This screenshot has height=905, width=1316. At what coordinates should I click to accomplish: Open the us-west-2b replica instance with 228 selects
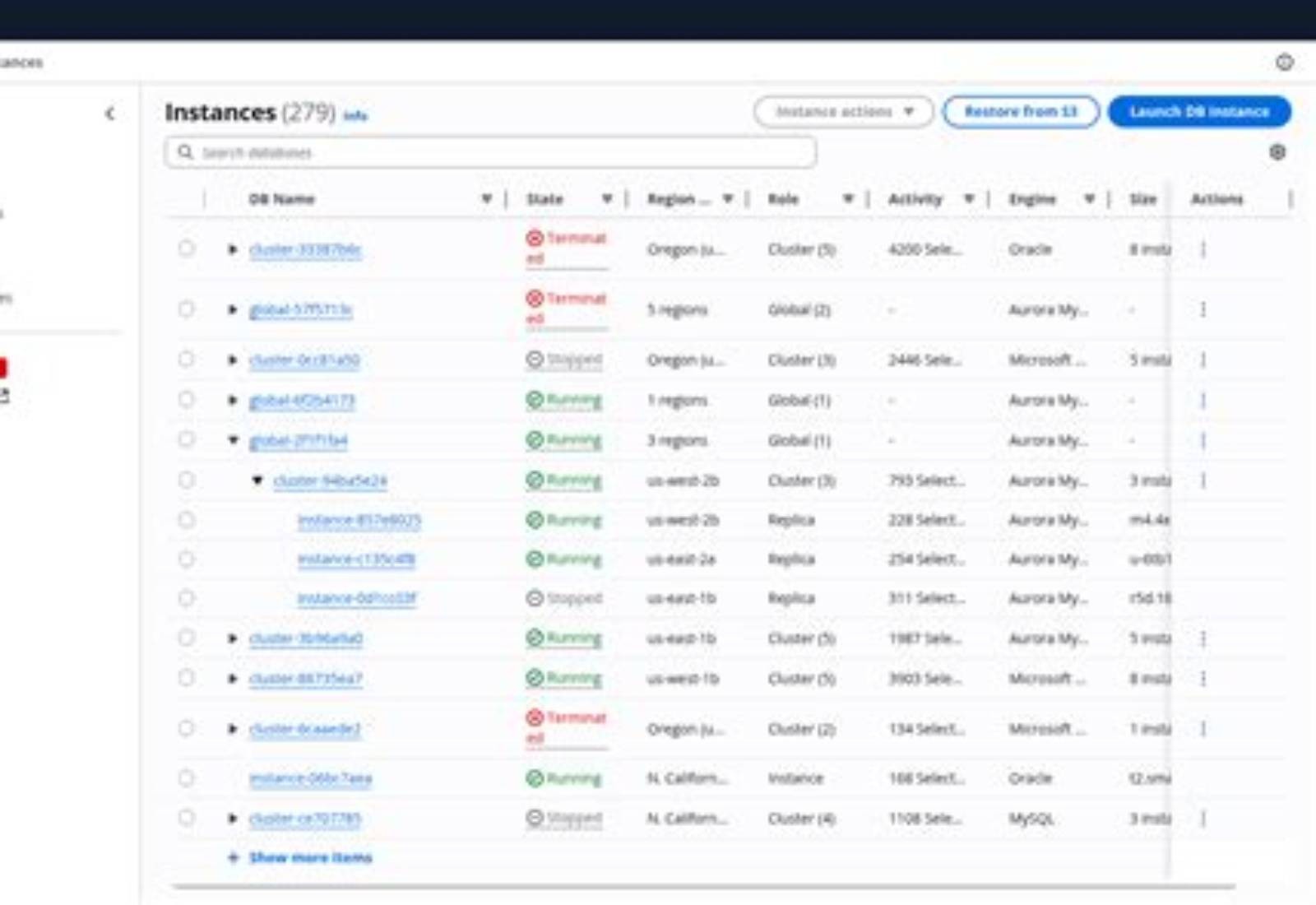(359, 520)
